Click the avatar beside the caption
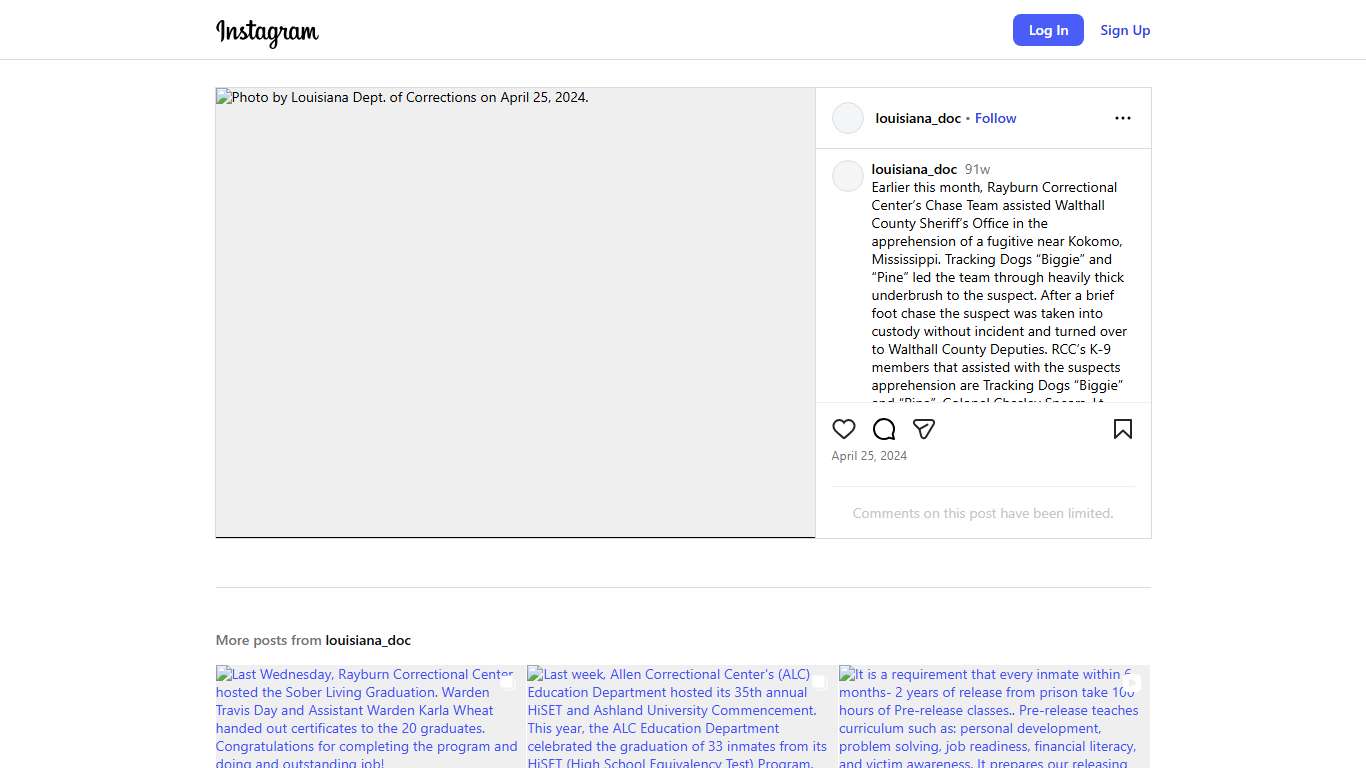This screenshot has height=768, width=1366. [x=848, y=176]
